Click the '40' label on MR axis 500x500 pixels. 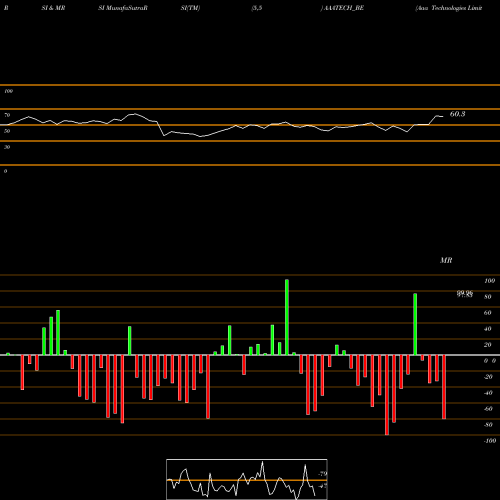click(x=488, y=329)
